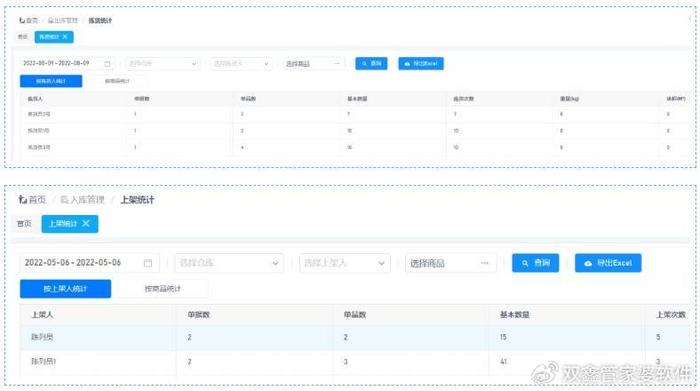The image size is (700, 391).
Task: Click the home icon in 上架统计 breadcrumb
Action: coord(23,200)
